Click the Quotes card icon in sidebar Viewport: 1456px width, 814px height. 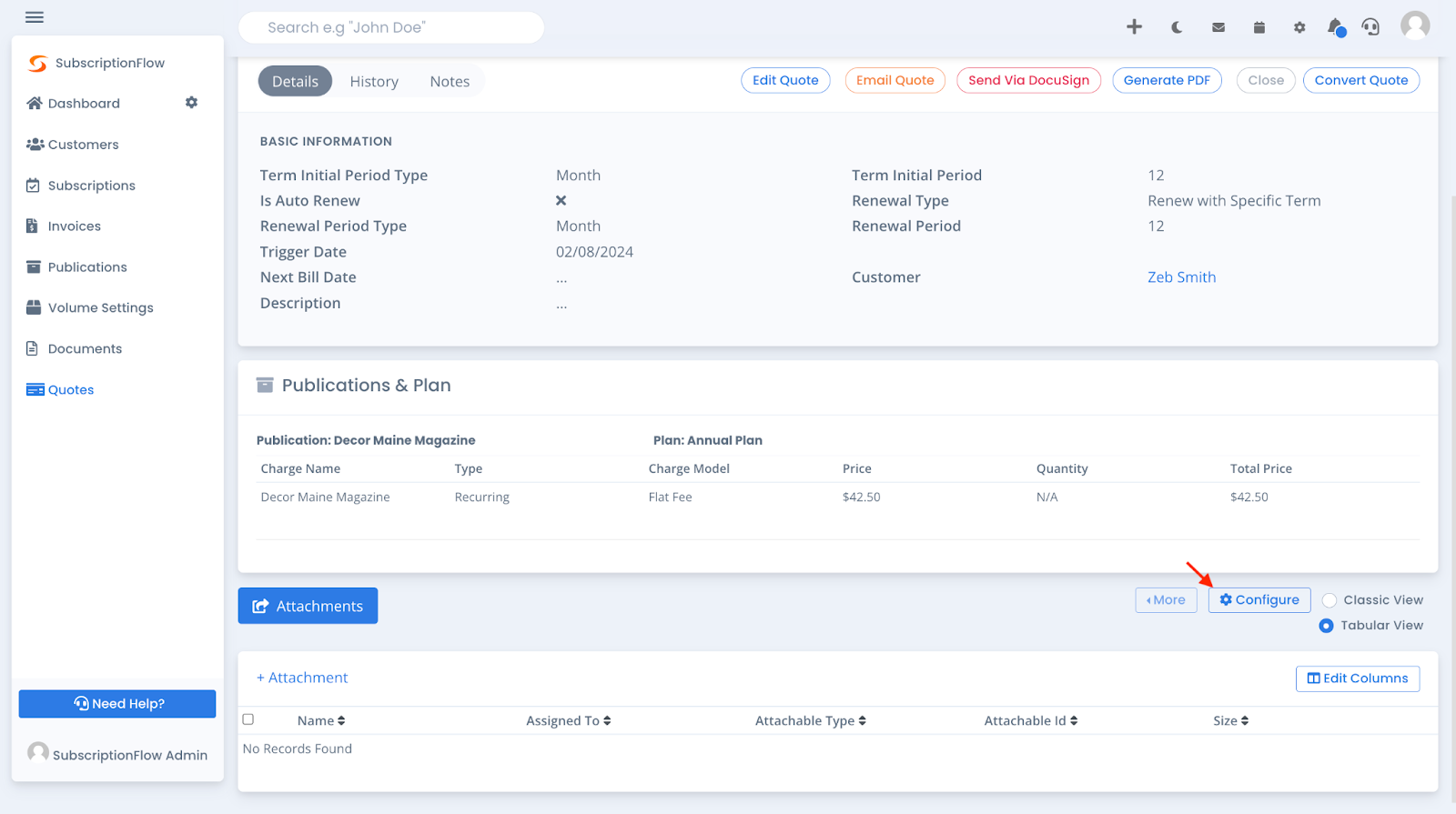click(x=35, y=389)
